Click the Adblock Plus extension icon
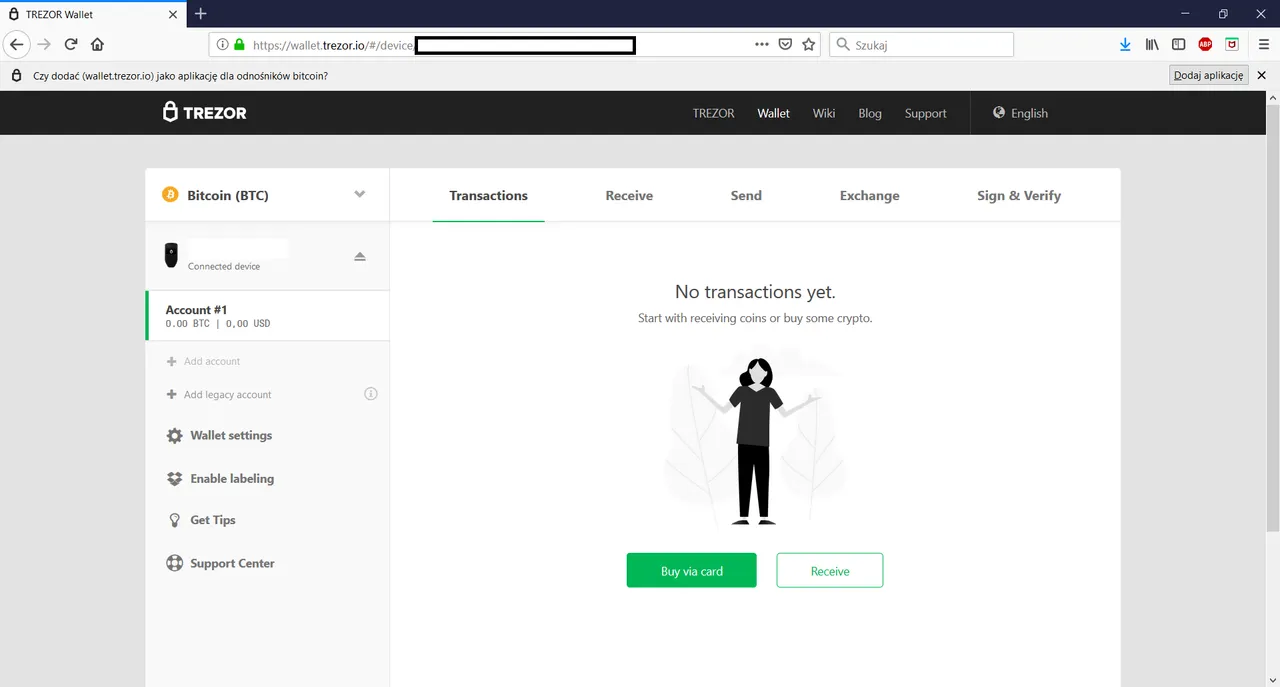 (x=1205, y=44)
